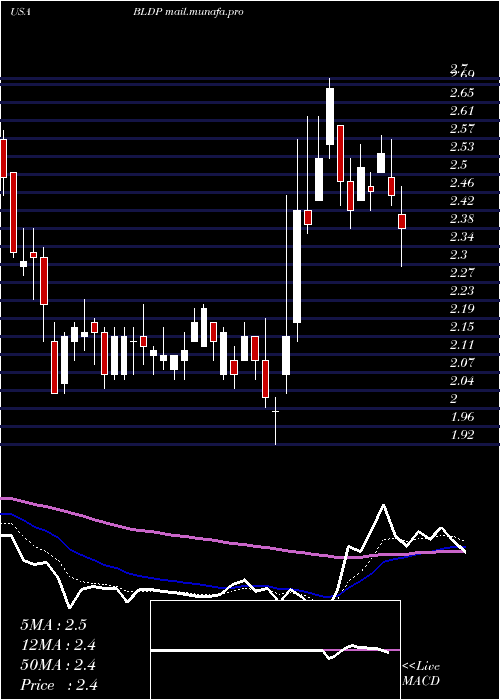Viewport: 500px width, 700px height.
Task: Click the 2.15 price level label
Action: tap(462, 327)
